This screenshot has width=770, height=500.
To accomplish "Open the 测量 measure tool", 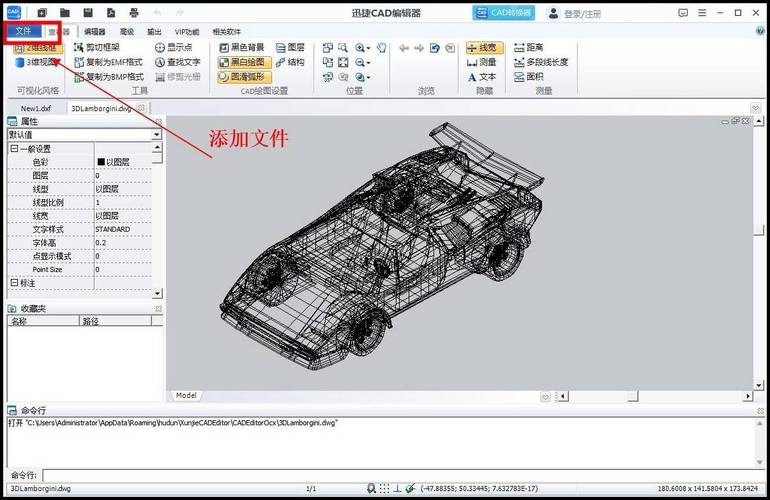I will click(x=481, y=62).
